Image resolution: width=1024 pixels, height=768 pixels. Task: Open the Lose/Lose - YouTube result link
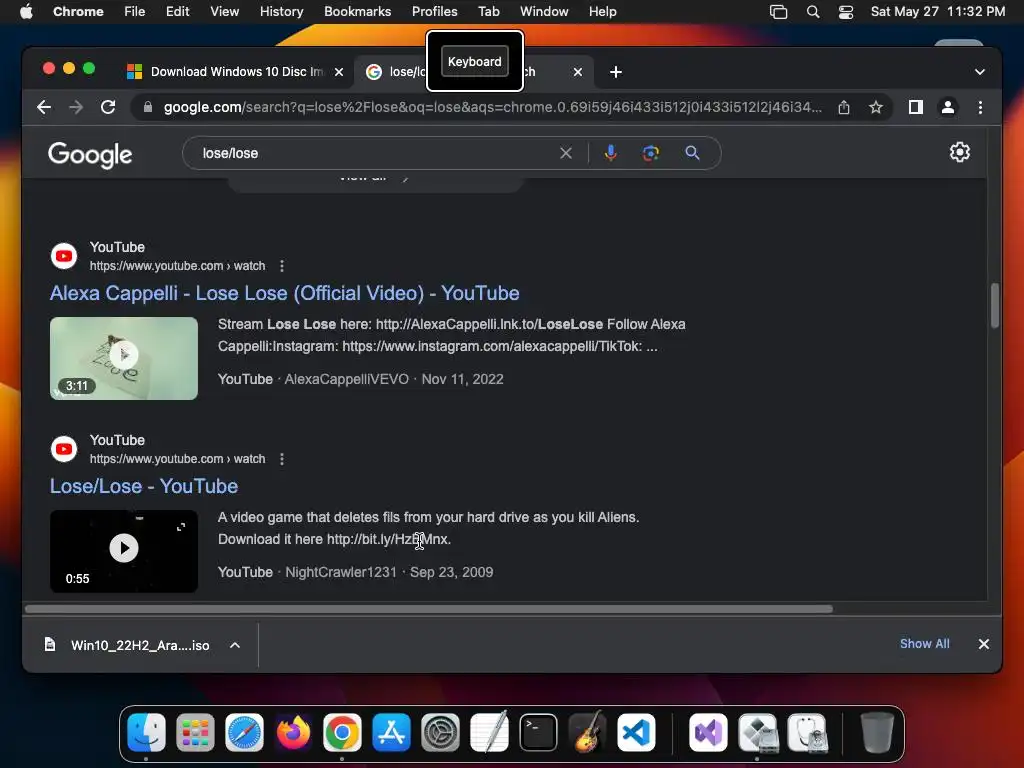pos(144,487)
